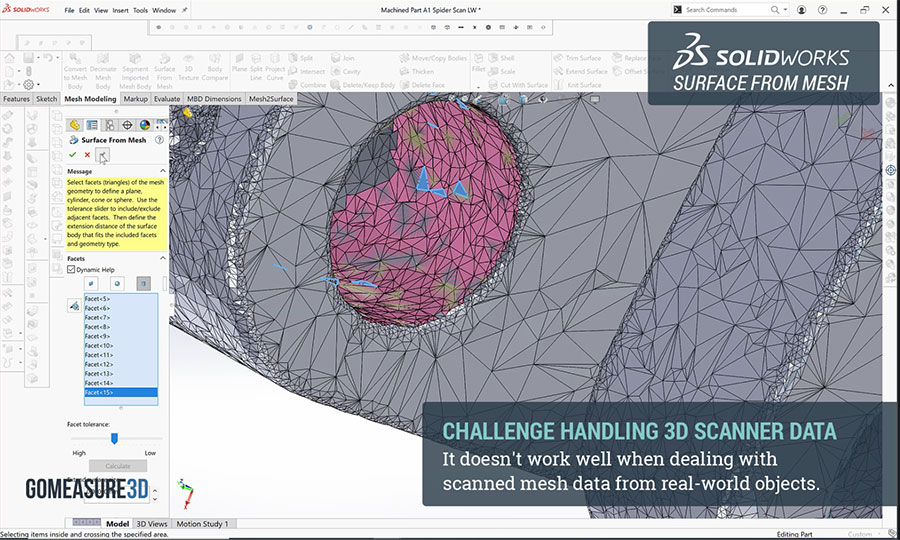Image resolution: width=900 pixels, height=540 pixels.
Task: Open the DimXpertManager crosshair tab icon
Action: 127,125
